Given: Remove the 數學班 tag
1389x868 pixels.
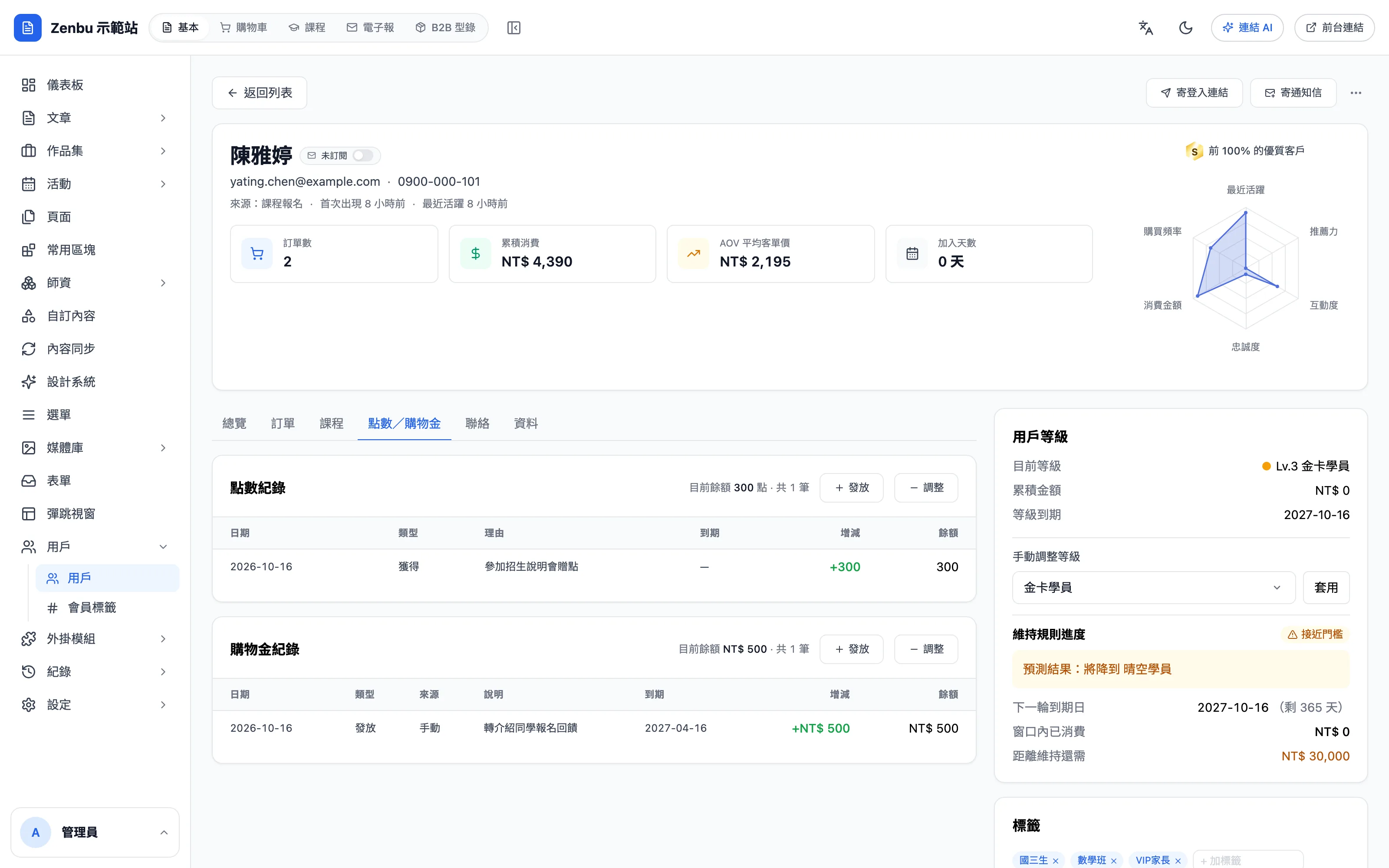Looking at the screenshot, I should pos(1113,861).
